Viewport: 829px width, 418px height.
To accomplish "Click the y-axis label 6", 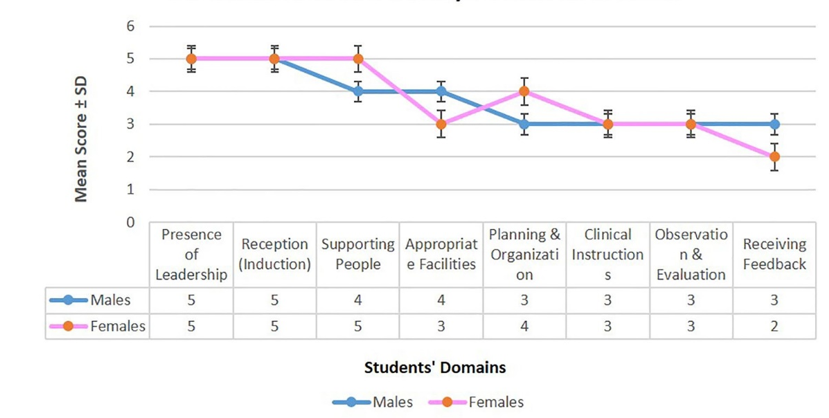I will [x=128, y=25].
